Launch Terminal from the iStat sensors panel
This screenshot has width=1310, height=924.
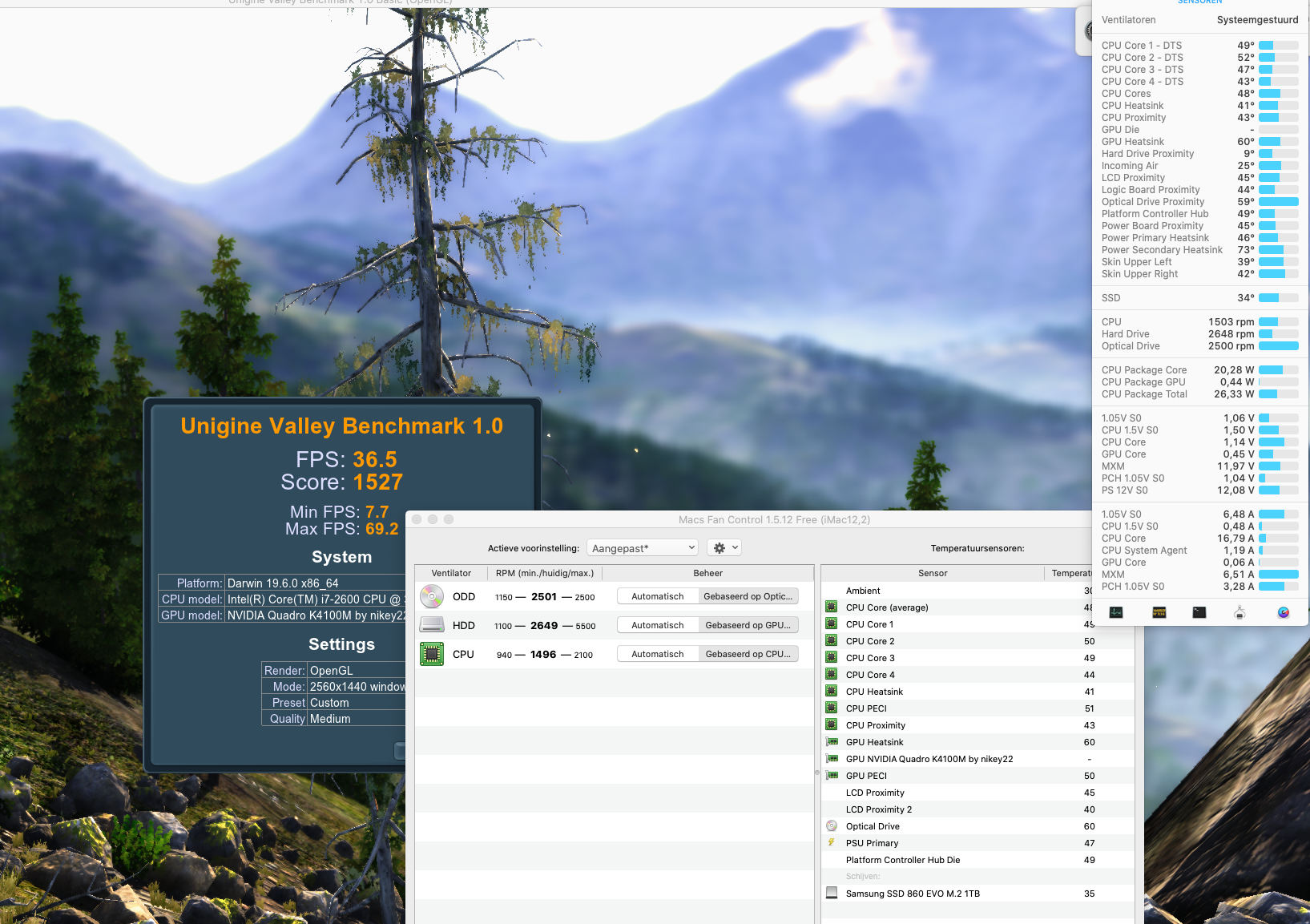pos(1199,612)
